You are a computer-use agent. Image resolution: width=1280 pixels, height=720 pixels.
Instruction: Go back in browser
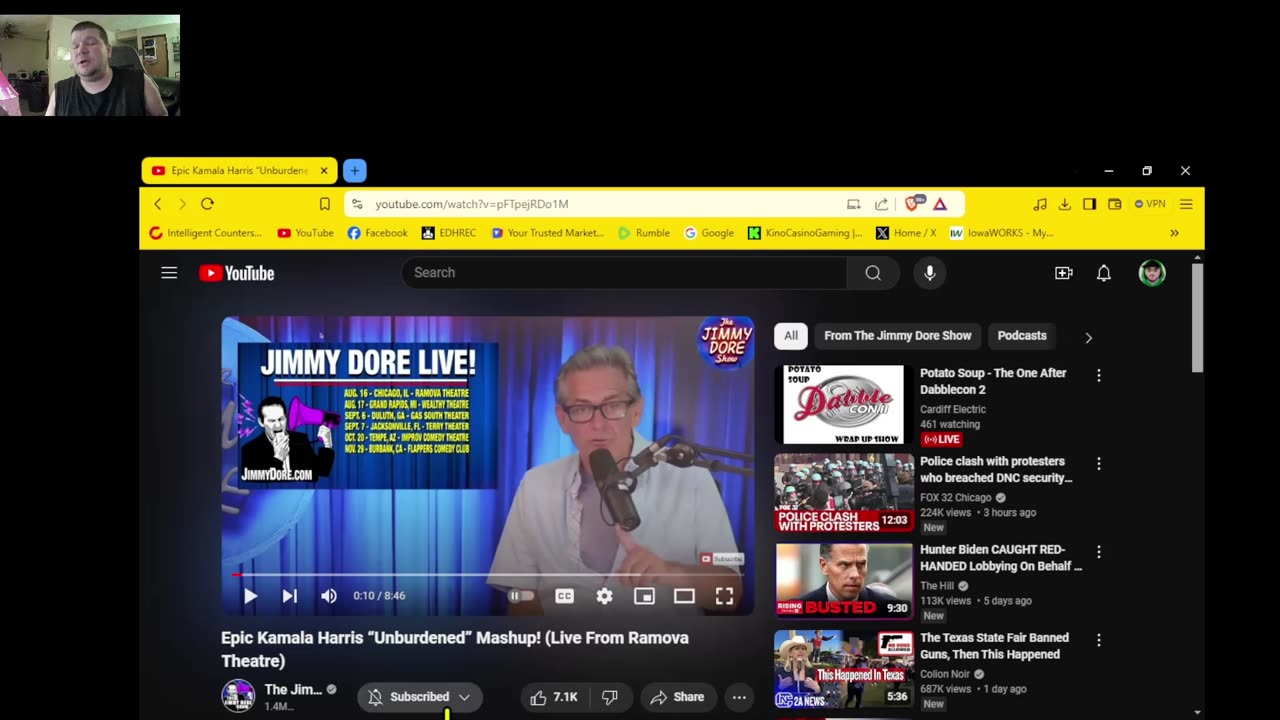(x=157, y=204)
